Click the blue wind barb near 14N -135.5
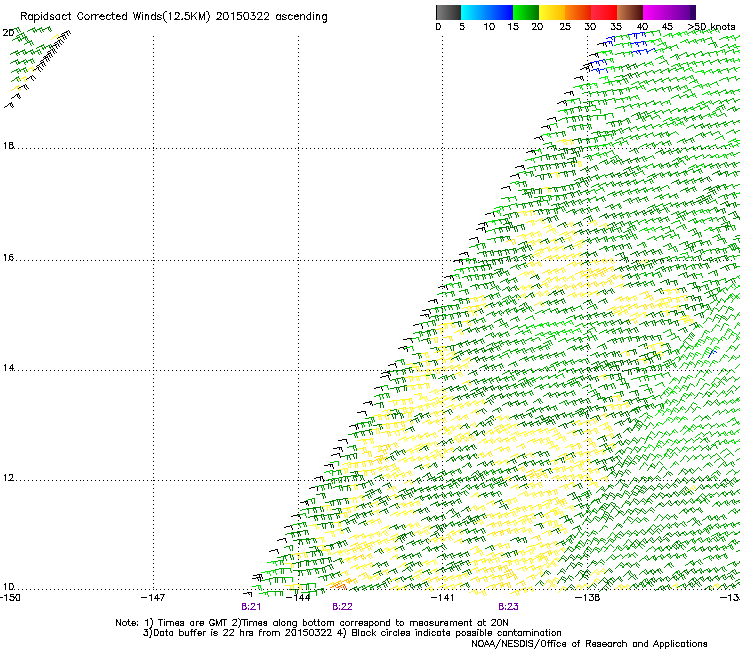Image resolution: width=740 pixels, height=650 pixels. point(712,353)
